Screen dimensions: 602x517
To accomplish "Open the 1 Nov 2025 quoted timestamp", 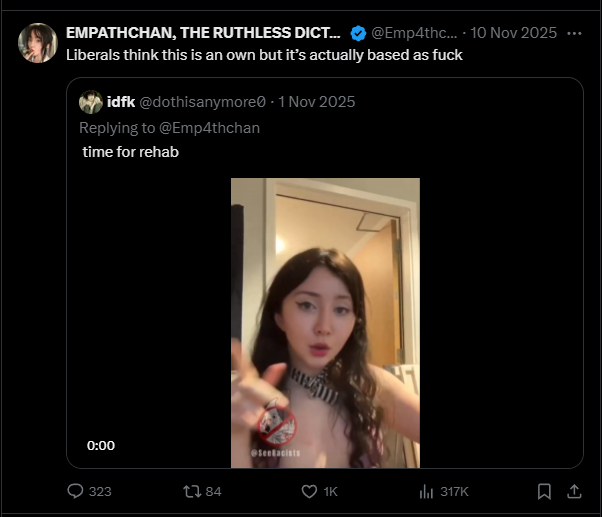I will coord(316,102).
